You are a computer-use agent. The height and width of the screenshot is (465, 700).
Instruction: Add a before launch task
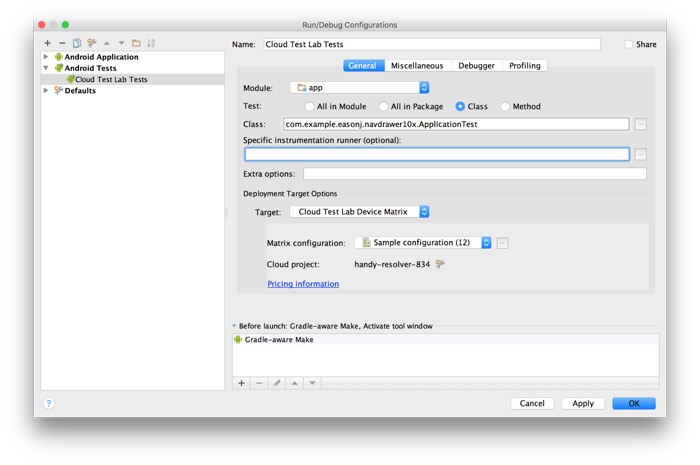(x=241, y=383)
